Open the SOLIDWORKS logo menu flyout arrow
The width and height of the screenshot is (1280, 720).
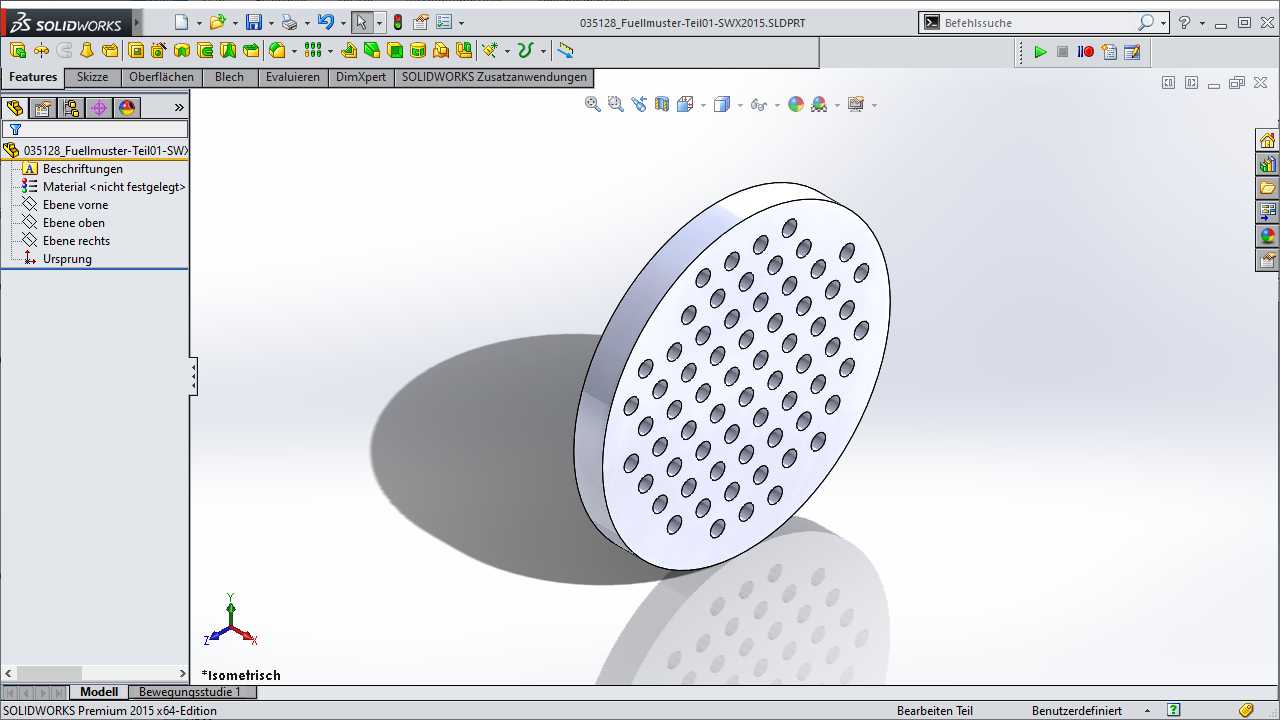coord(137,22)
